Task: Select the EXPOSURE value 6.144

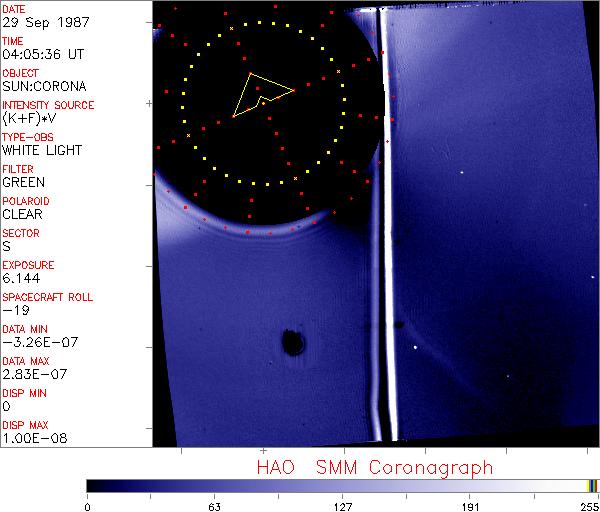Action: coord(20,278)
